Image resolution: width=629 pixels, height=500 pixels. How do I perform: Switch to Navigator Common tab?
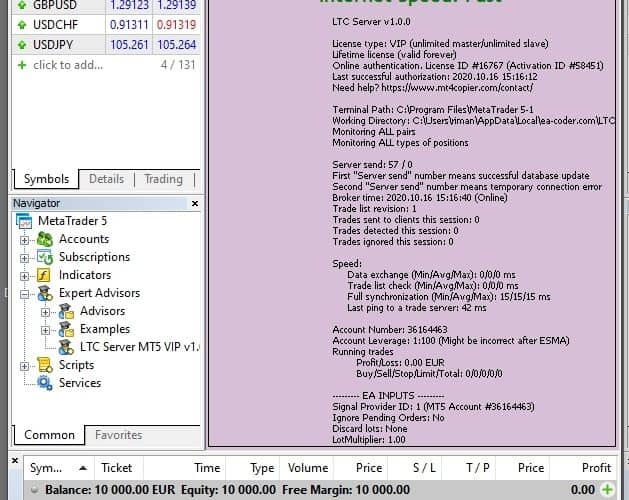point(49,435)
